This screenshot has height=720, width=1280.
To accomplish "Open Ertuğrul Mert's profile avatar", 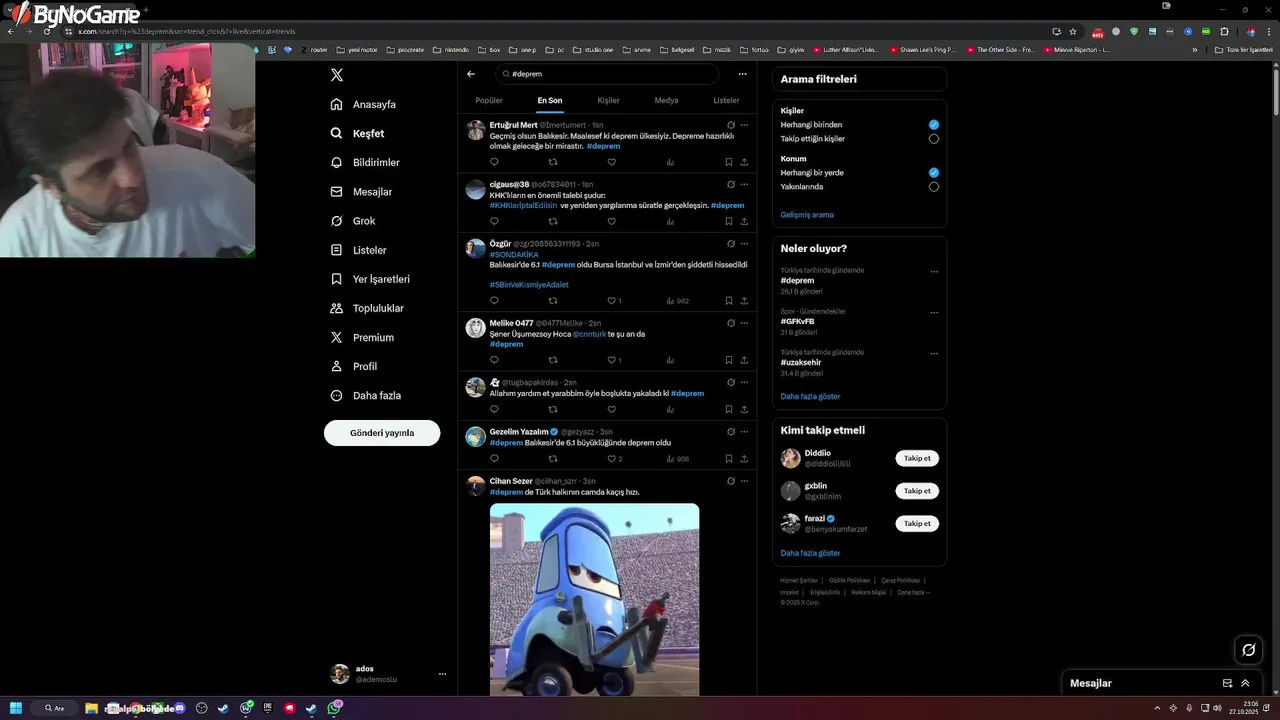I will 476,130.
